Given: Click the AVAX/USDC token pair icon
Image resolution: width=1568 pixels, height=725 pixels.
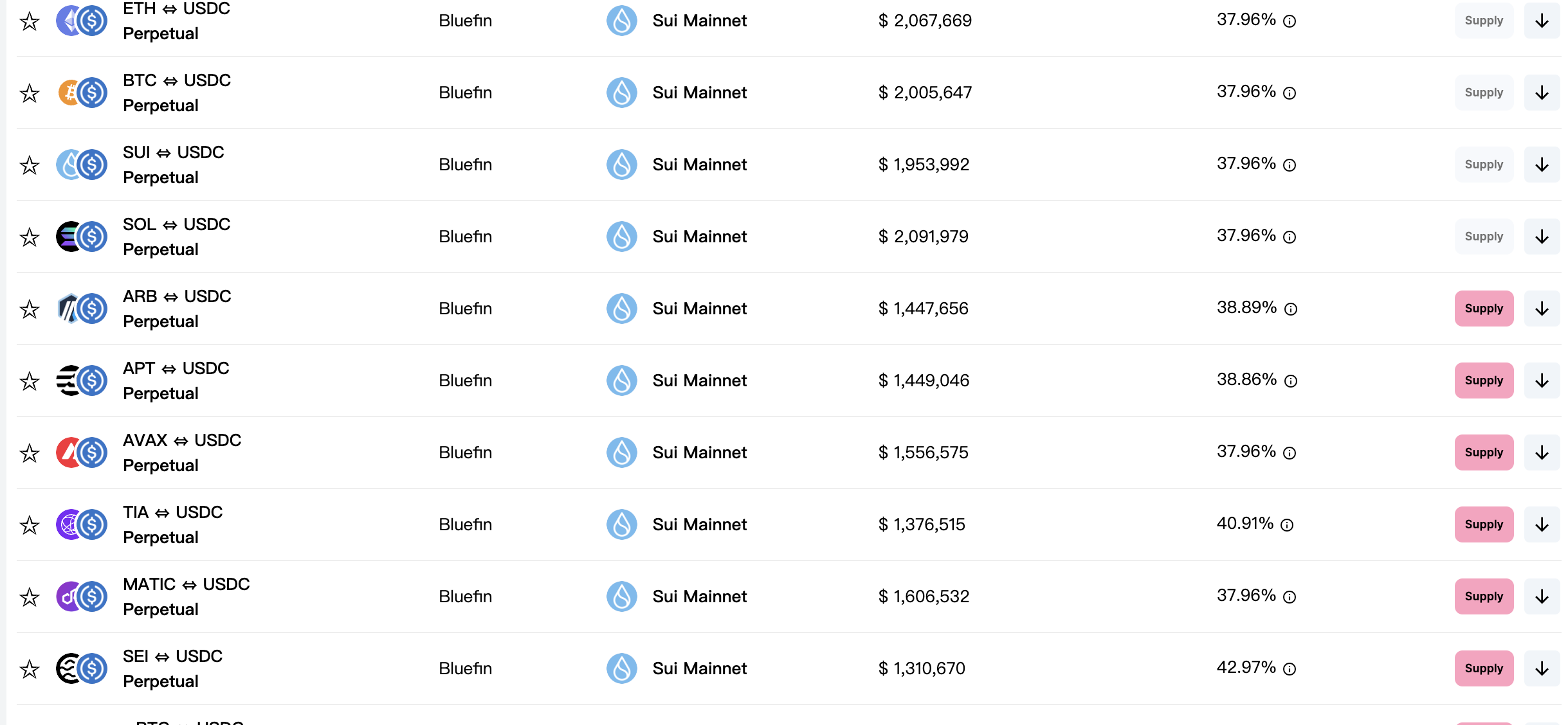Looking at the screenshot, I should coord(82,452).
